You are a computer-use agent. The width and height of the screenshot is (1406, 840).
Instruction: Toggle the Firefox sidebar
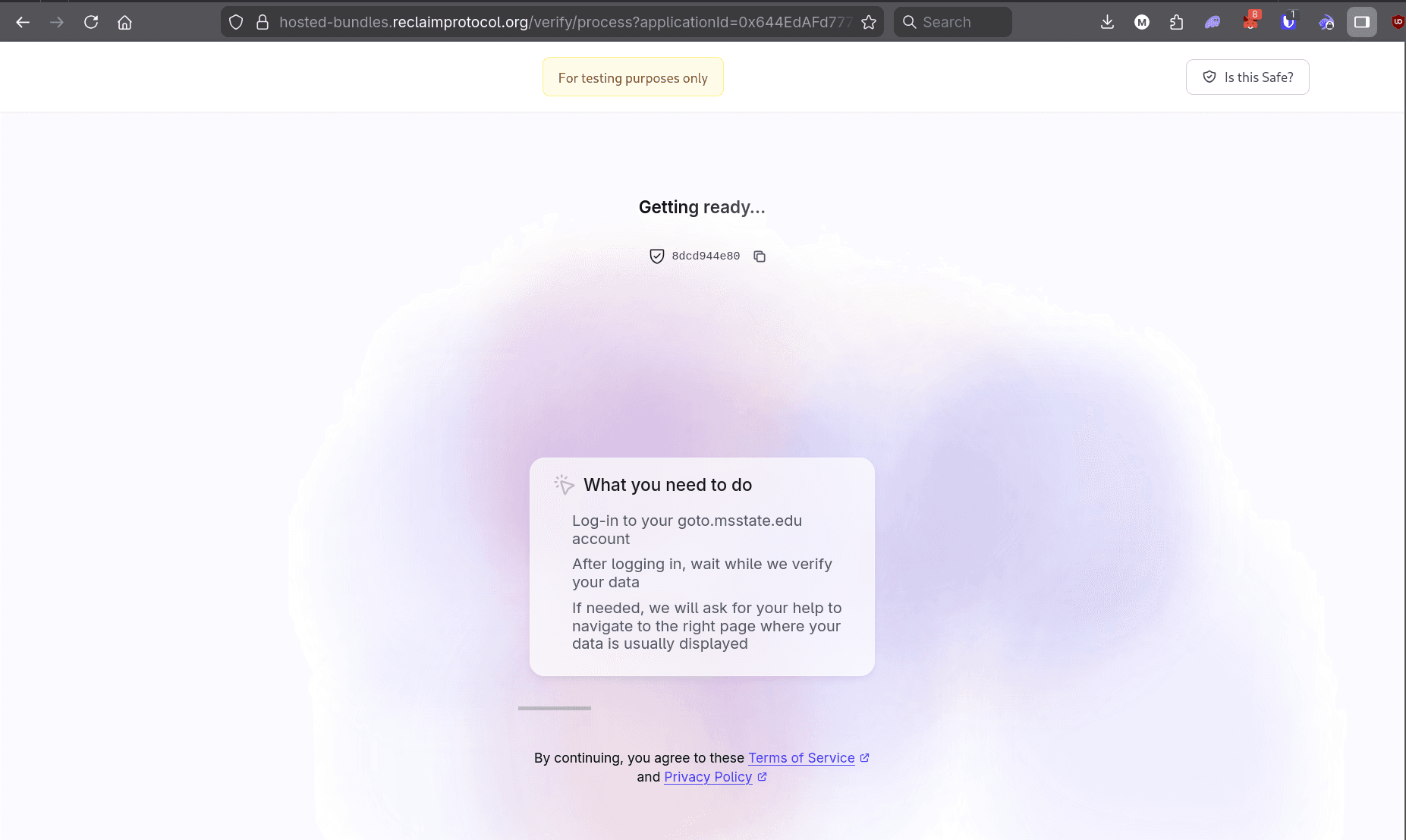[1362, 22]
